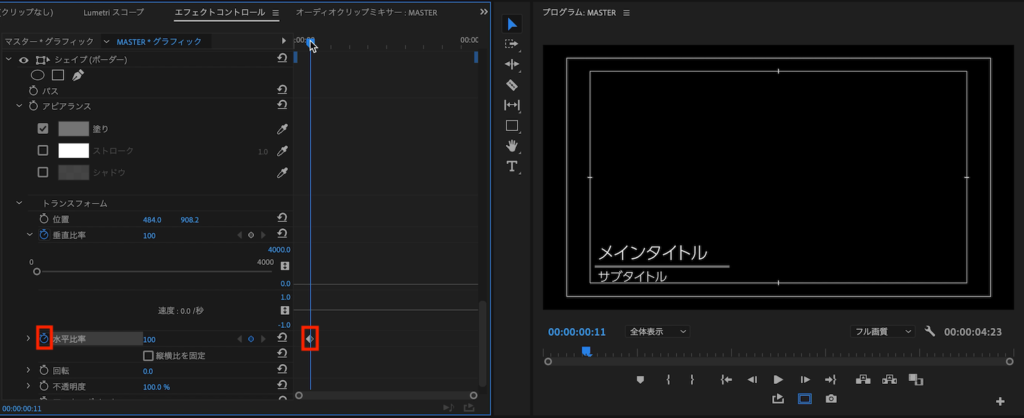This screenshot has height=418, width=1024.
Task: Select the Type tool in toolbar
Action: coord(512,166)
